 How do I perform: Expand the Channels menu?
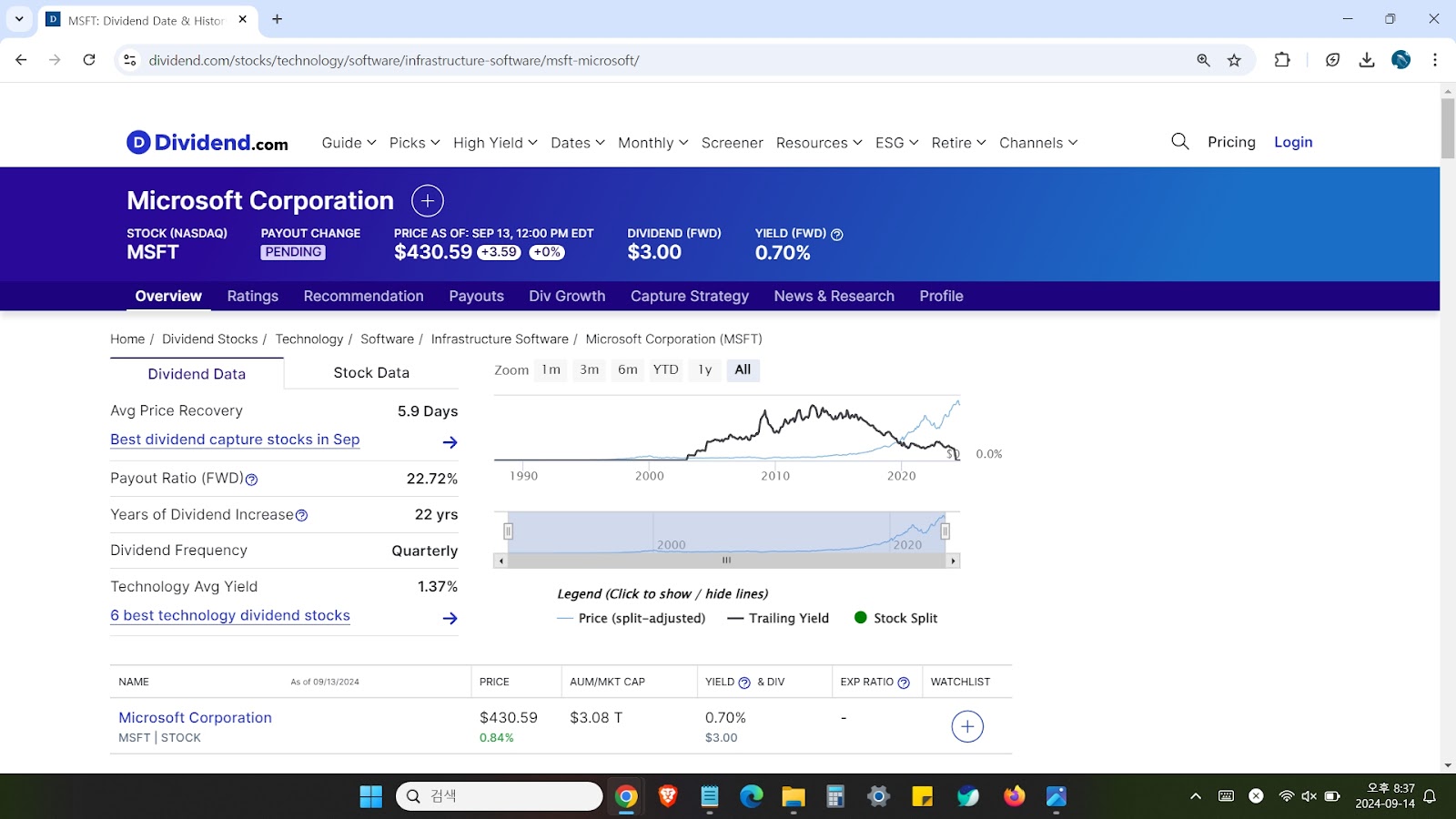(x=1038, y=143)
